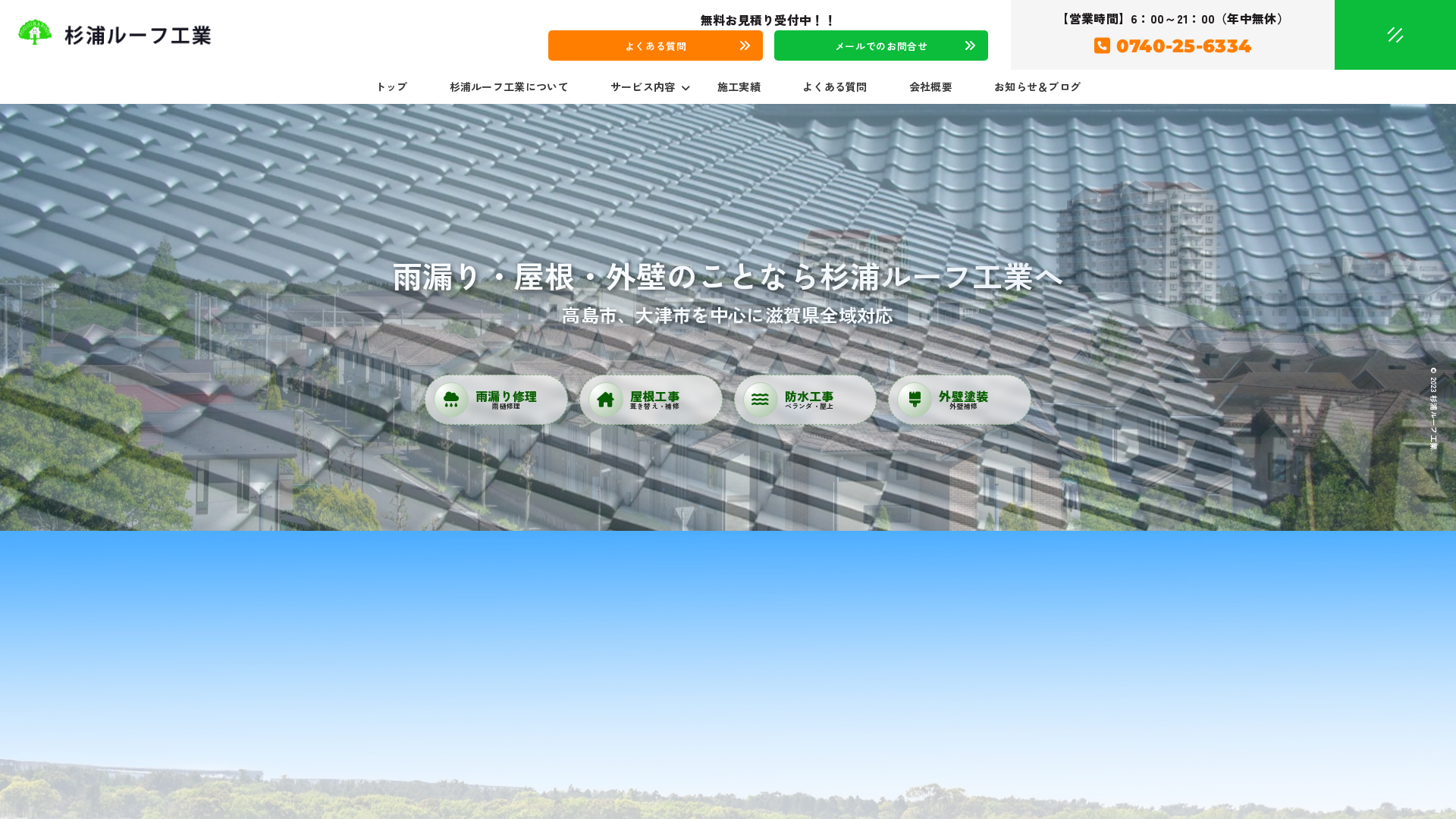The width and height of the screenshot is (1456, 819).
Task: Click the 0740-25-6334 phone number link
Action: [x=1183, y=46]
